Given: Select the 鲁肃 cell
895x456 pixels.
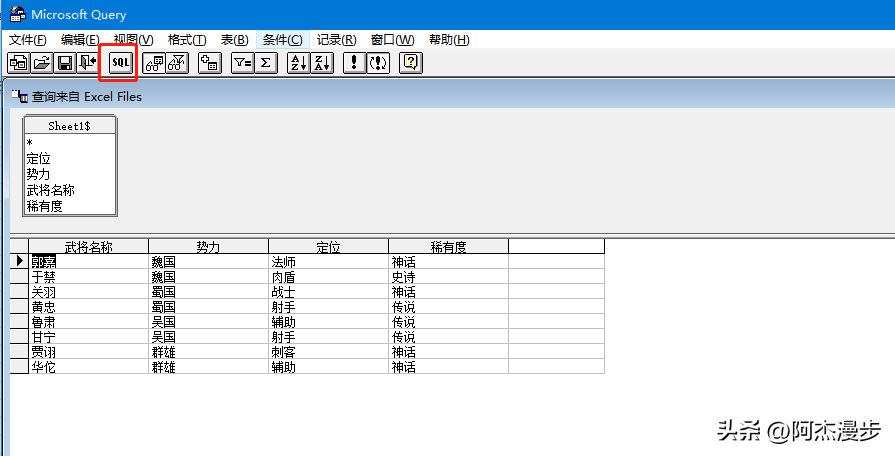Looking at the screenshot, I should click(88, 321).
